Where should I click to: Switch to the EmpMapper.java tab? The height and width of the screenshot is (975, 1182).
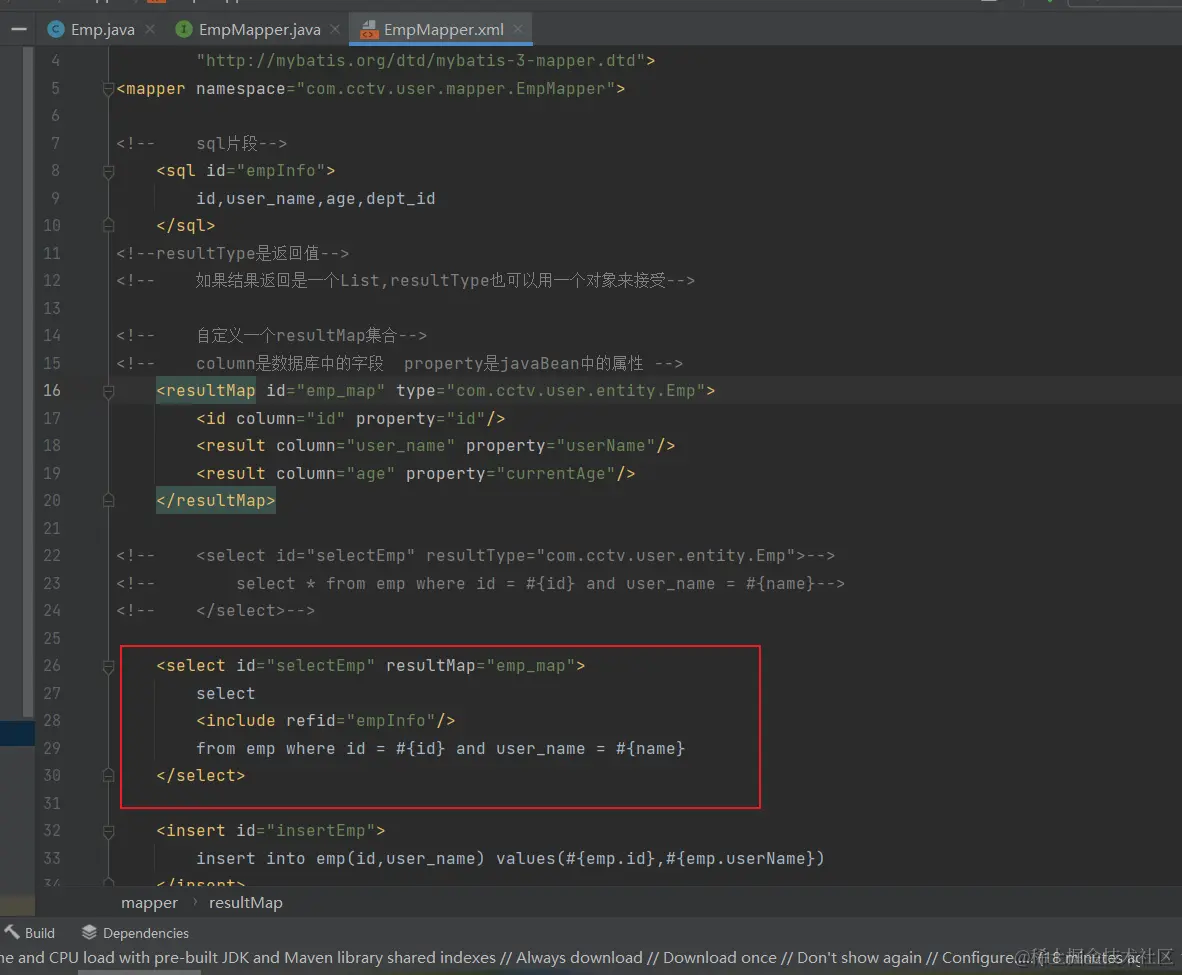click(x=259, y=29)
